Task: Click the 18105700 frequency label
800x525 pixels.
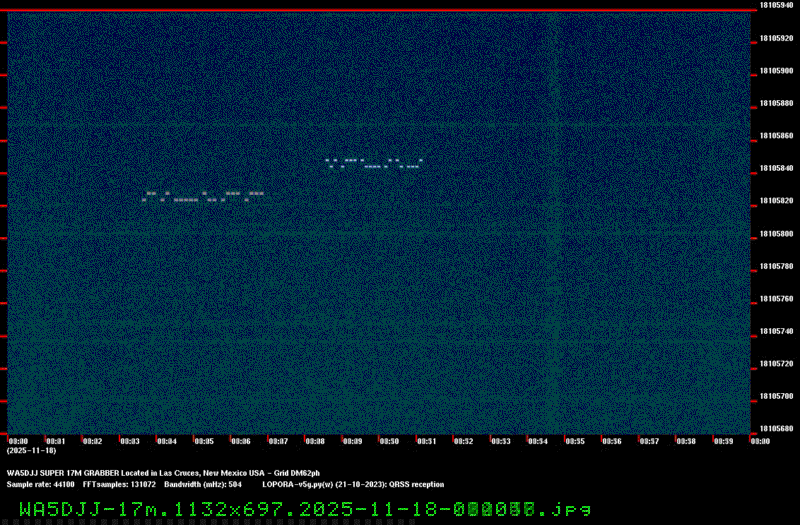Action: (x=776, y=396)
